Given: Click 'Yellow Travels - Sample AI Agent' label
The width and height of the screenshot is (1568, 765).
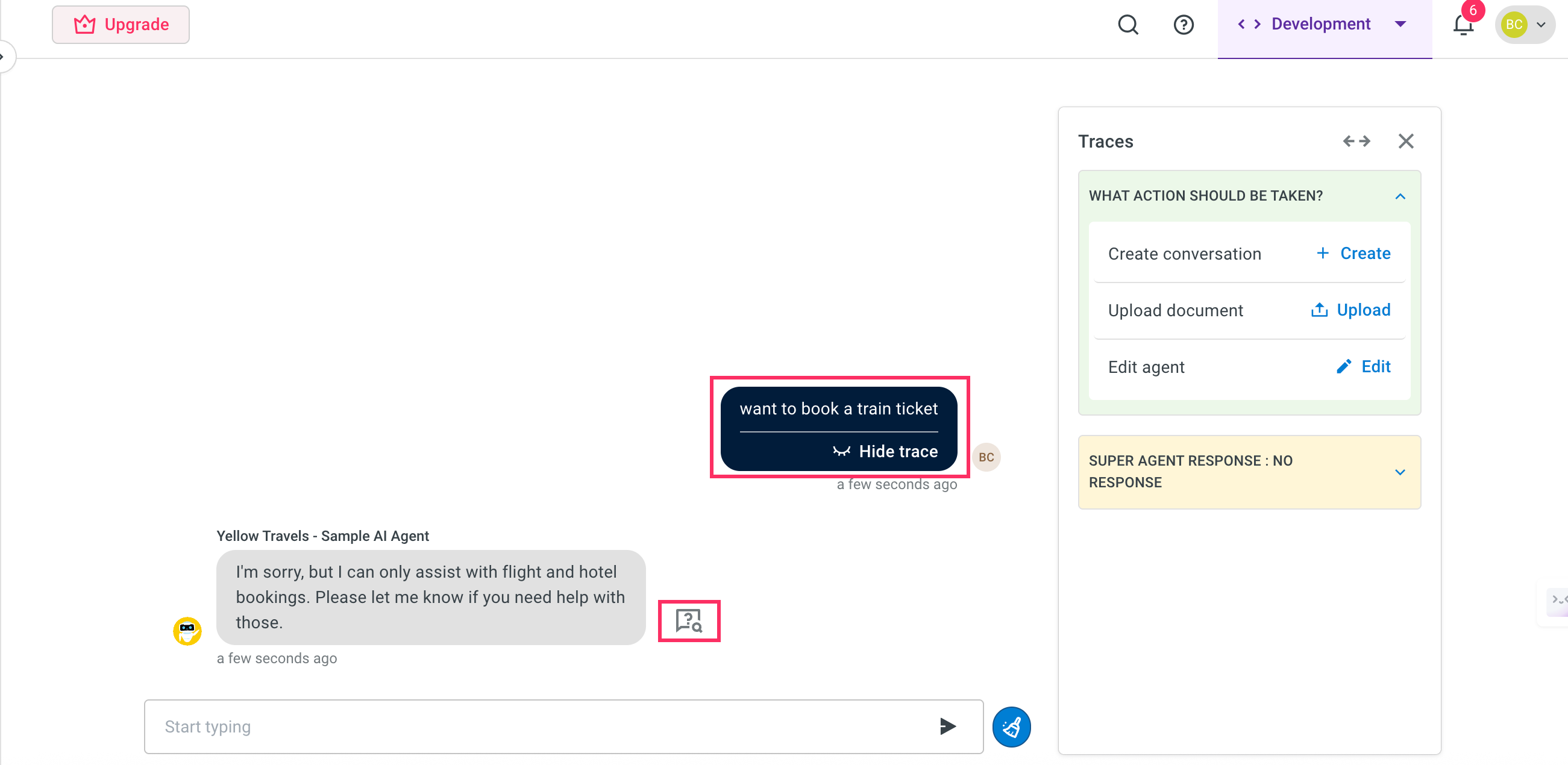Looking at the screenshot, I should pos(322,535).
